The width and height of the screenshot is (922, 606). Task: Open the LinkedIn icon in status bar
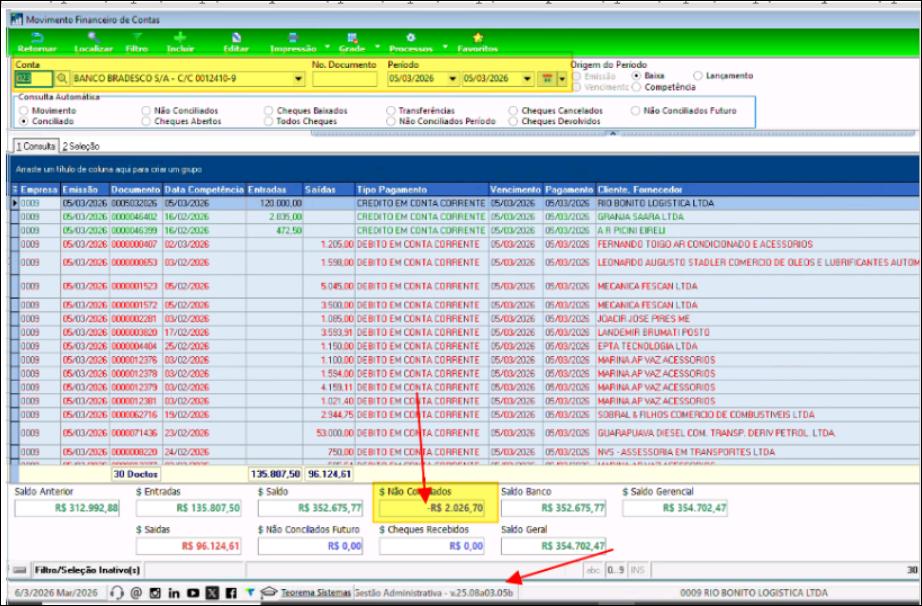pos(174,593)
